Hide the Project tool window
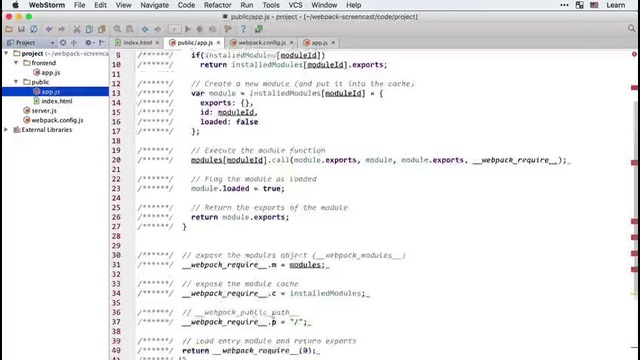The height and width of the screenshot is (360, 640). pos(102,42)
